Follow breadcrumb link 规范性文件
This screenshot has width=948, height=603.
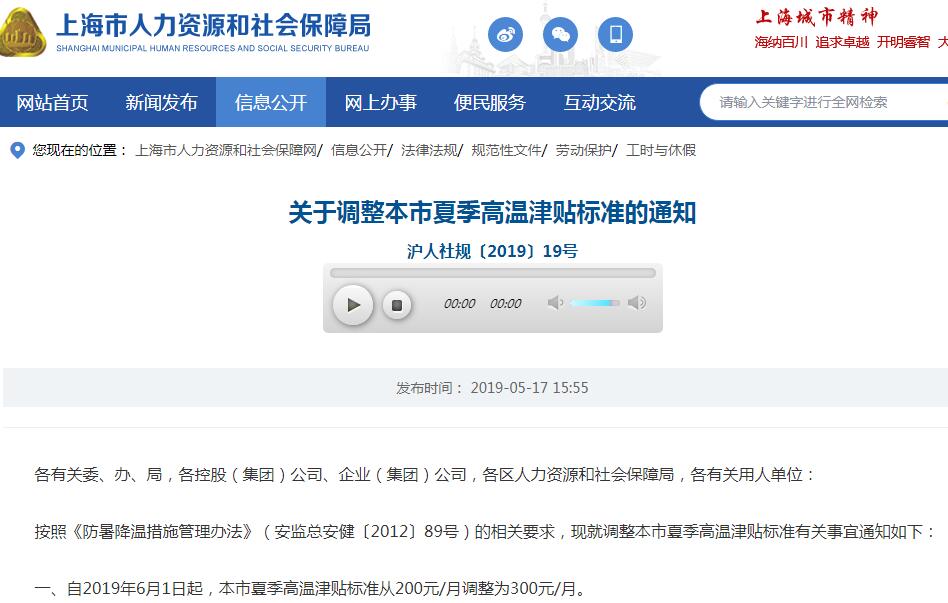pos(506,150)
